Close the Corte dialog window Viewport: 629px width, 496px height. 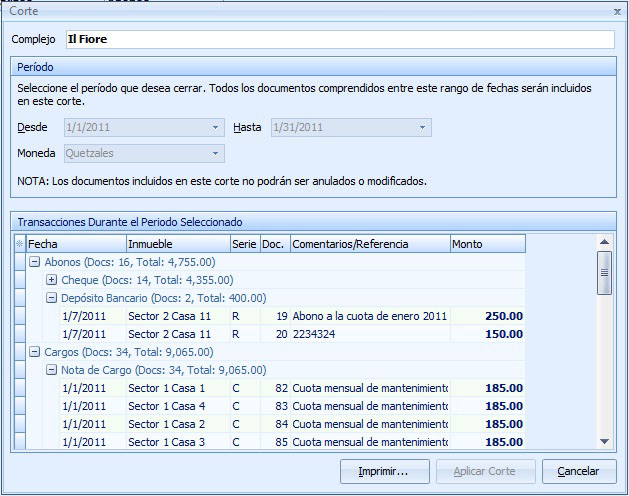pyautogui.click(x=616, y=10)
